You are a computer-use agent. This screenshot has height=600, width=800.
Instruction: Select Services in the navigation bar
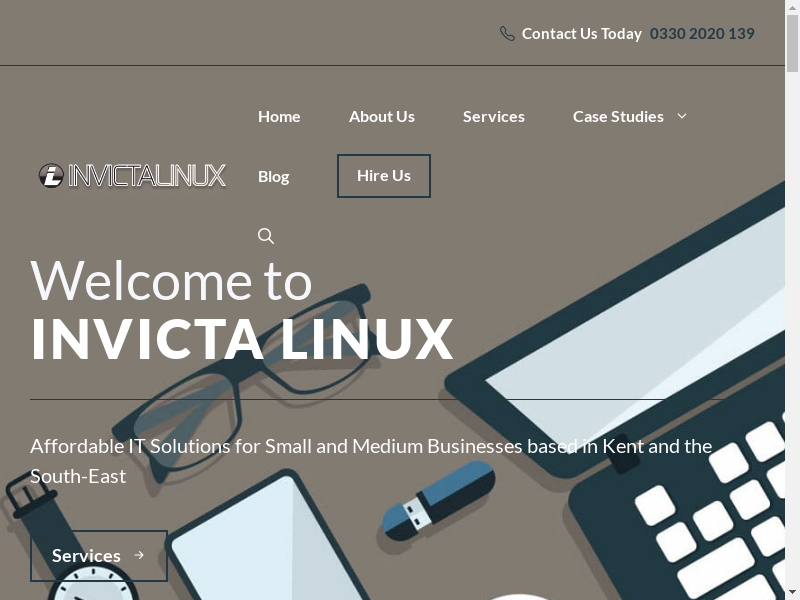tap(493, 116)
